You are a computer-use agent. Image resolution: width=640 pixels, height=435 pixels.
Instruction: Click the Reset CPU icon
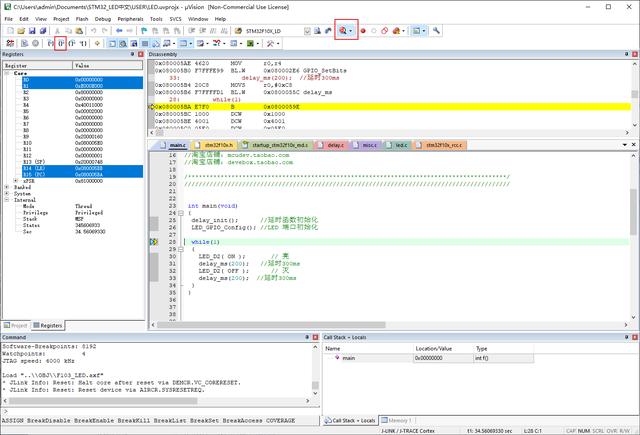tap(9, 44)
